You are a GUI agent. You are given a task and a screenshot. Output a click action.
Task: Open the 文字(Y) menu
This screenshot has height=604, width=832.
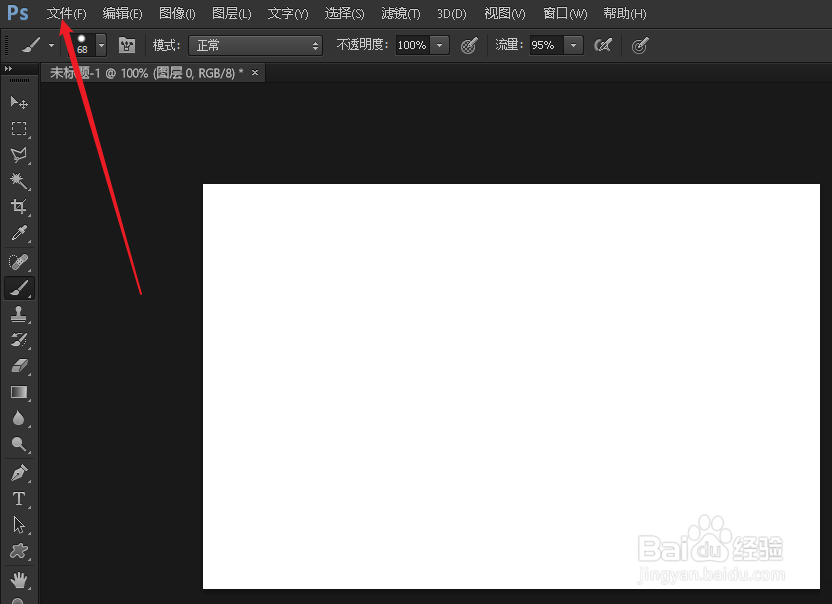tap(288, 13)
